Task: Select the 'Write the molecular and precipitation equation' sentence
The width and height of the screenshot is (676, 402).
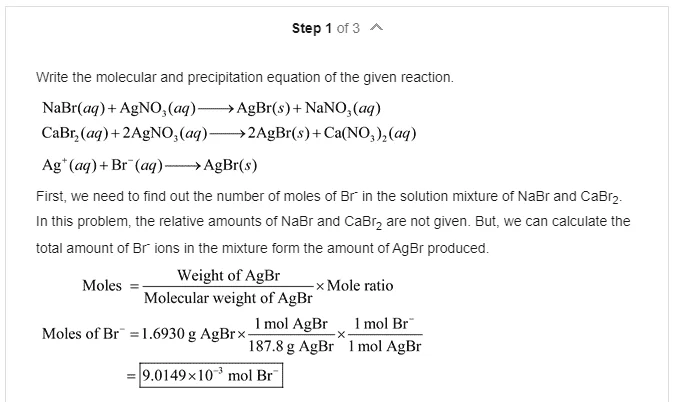Action: [244, 78]
